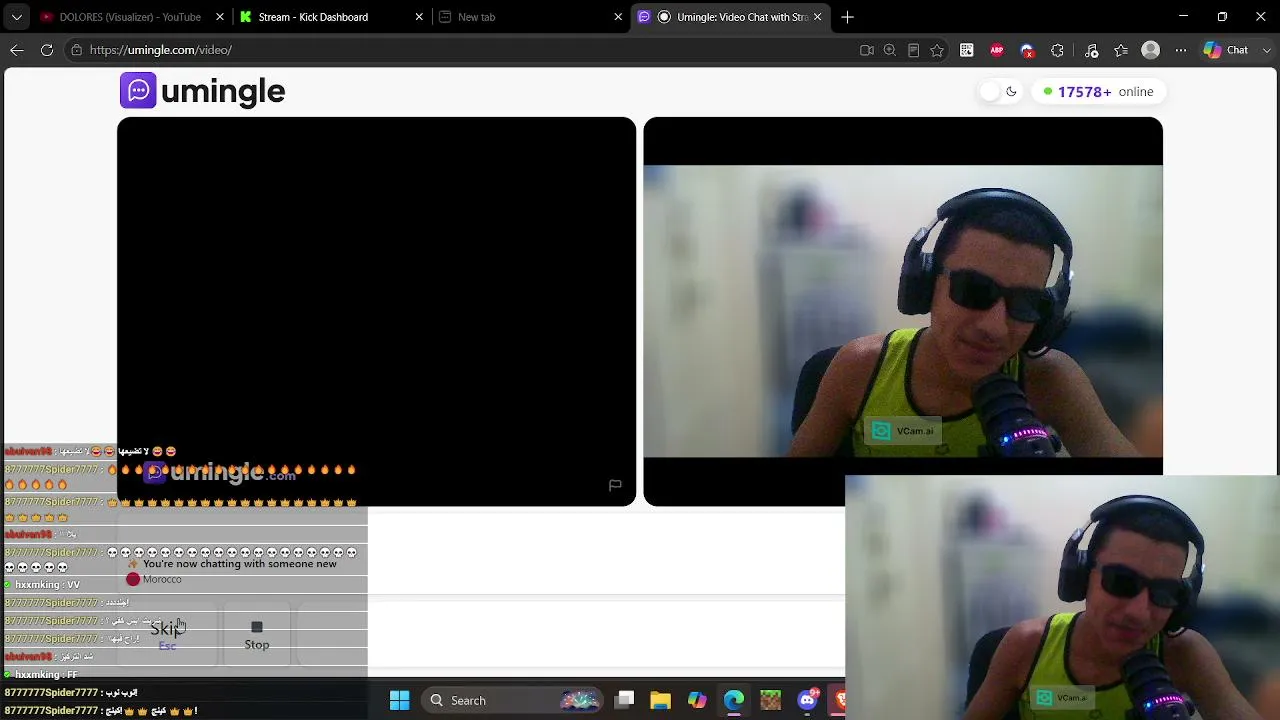View site information lock icon
Viewport: 1280px width, 720px height.
click(x=76, y=50)
